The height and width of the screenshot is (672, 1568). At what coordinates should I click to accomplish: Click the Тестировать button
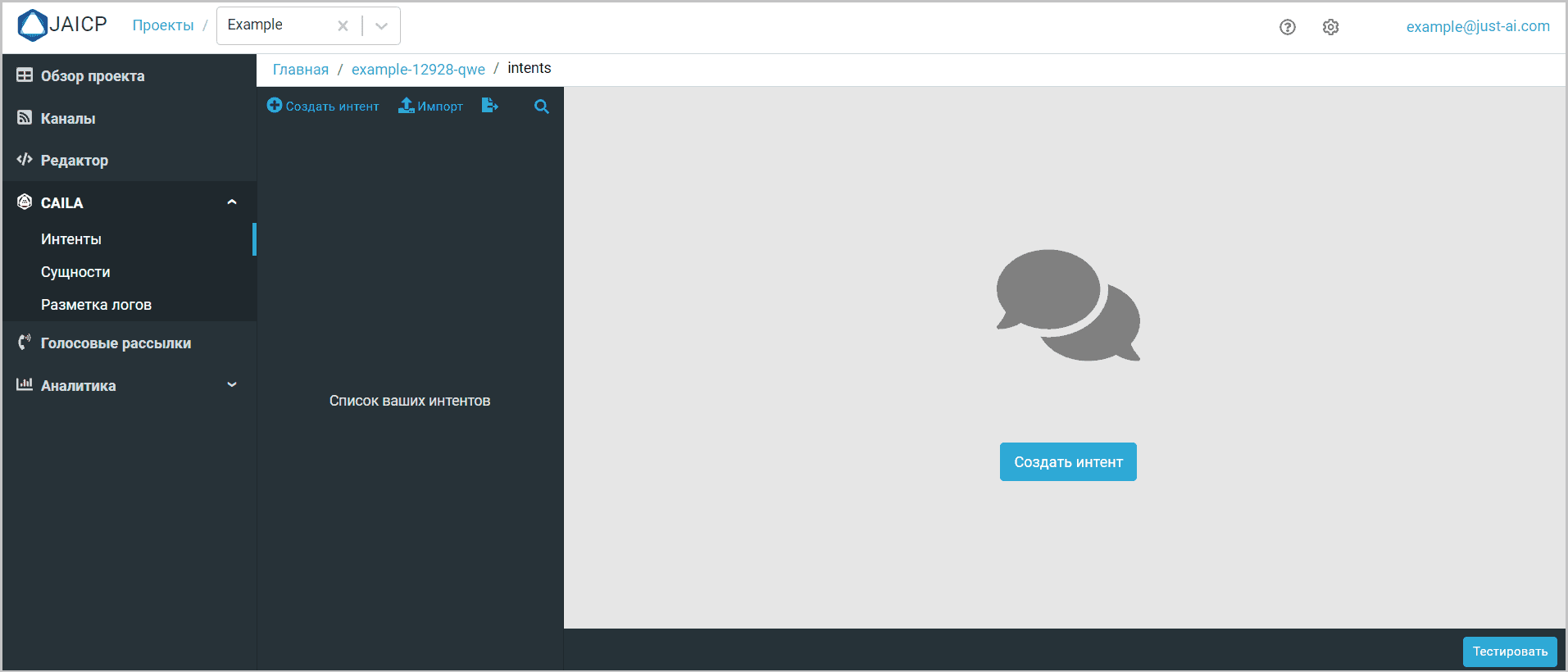pos(1509,652)
